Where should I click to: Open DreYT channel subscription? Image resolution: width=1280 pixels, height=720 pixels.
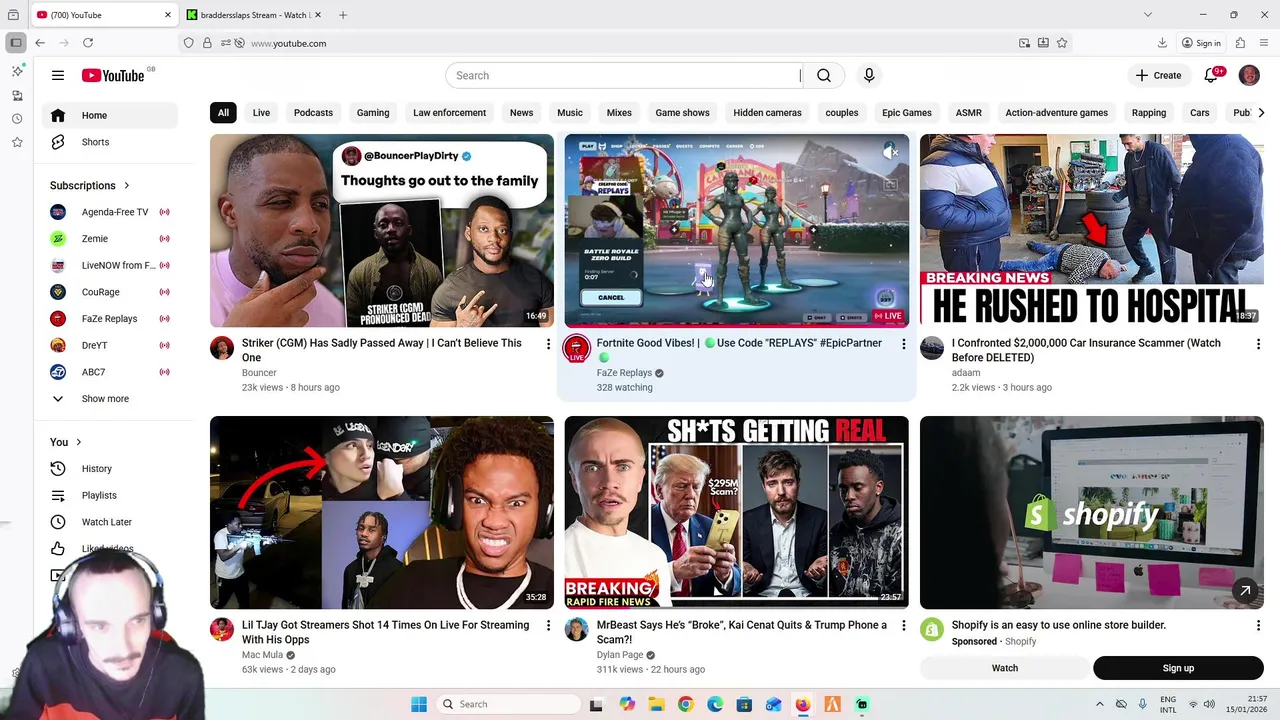click(x=110, y=345)
